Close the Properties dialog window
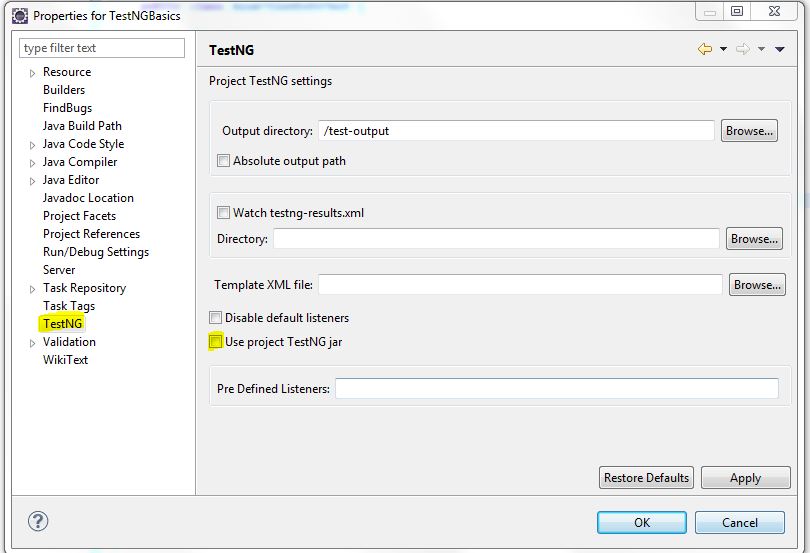This screenshot has width=810, height=553. (x=774, y=11)
